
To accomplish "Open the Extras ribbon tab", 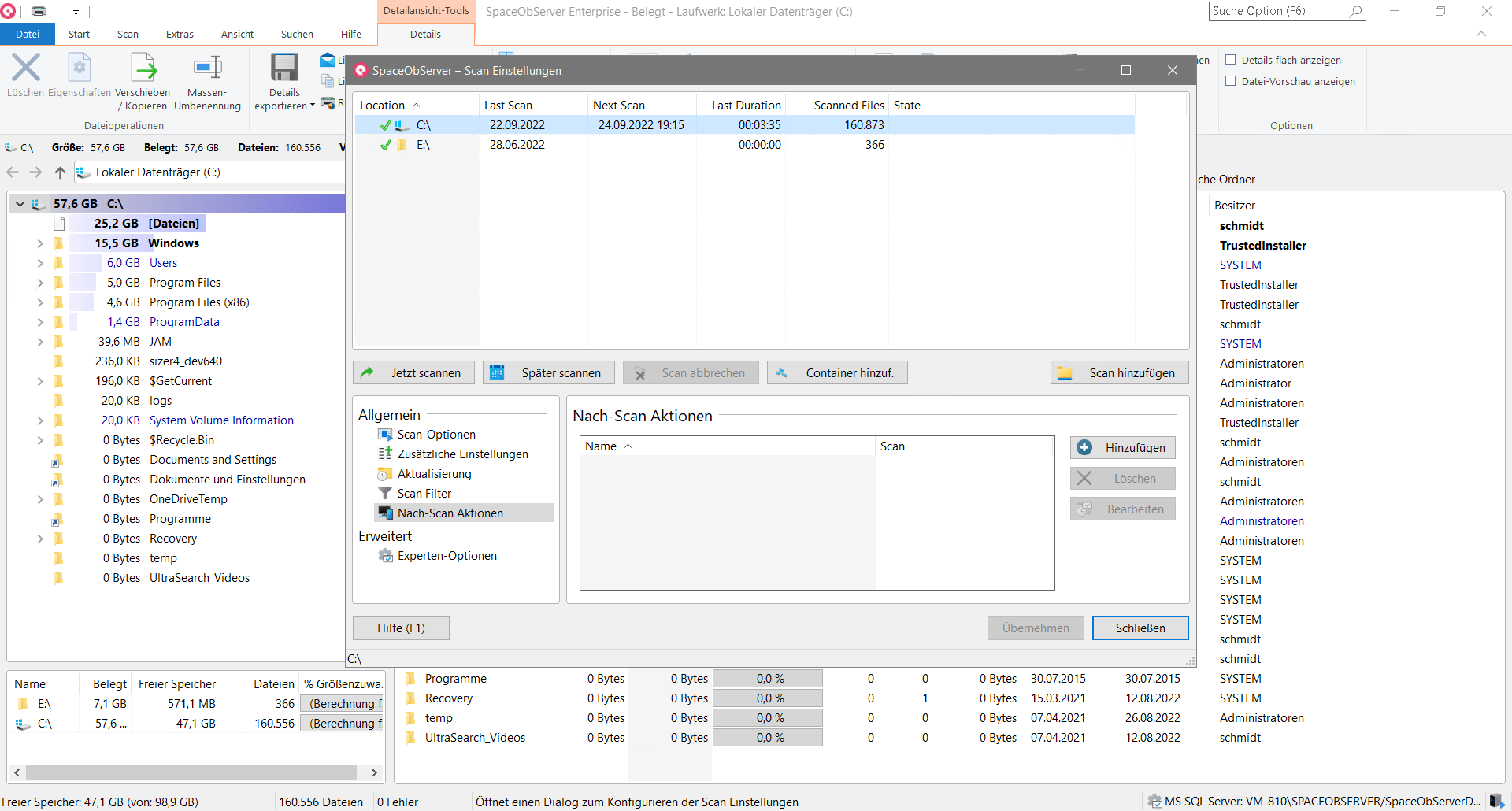I will coord(180,34).
